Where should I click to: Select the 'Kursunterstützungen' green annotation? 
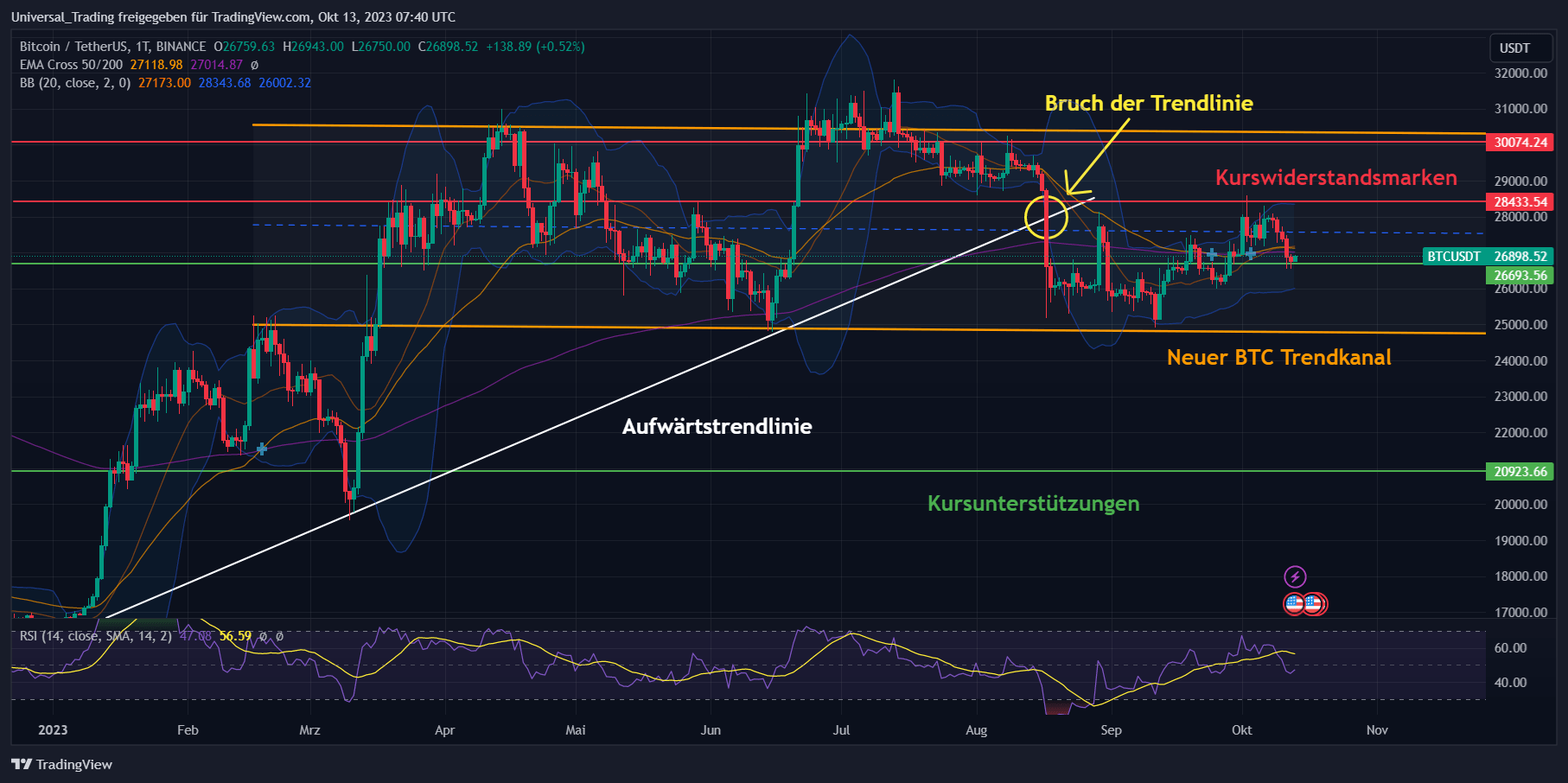[x=1034, y=503]
